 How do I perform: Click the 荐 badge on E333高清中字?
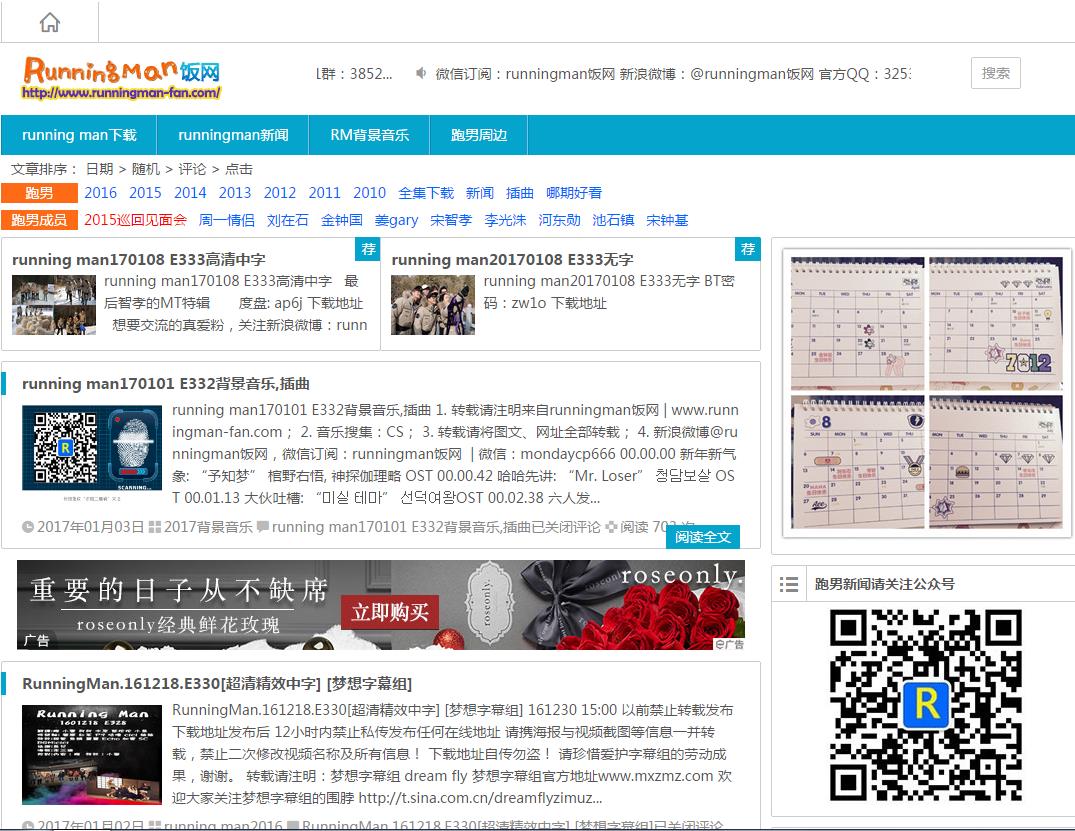(368, 249)
